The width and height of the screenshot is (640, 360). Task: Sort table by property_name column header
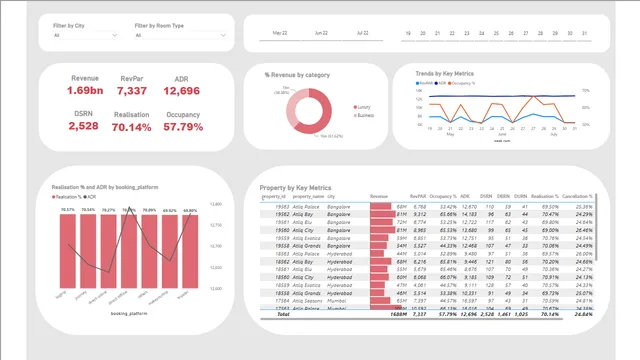tap(308, 197)
